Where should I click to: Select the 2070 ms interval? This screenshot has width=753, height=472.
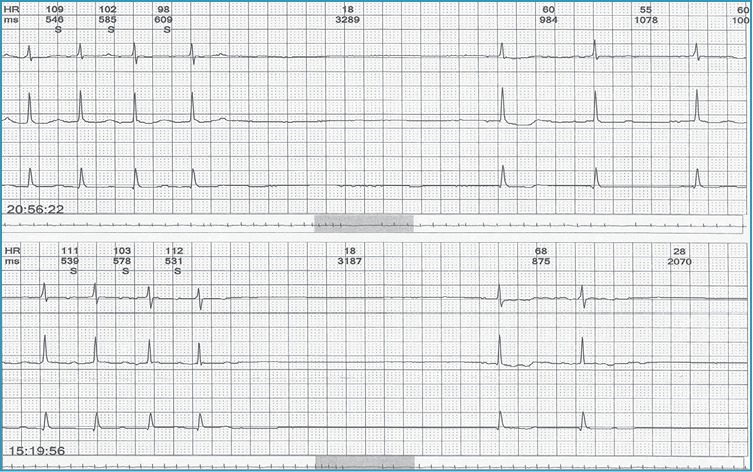click(679, 262)
